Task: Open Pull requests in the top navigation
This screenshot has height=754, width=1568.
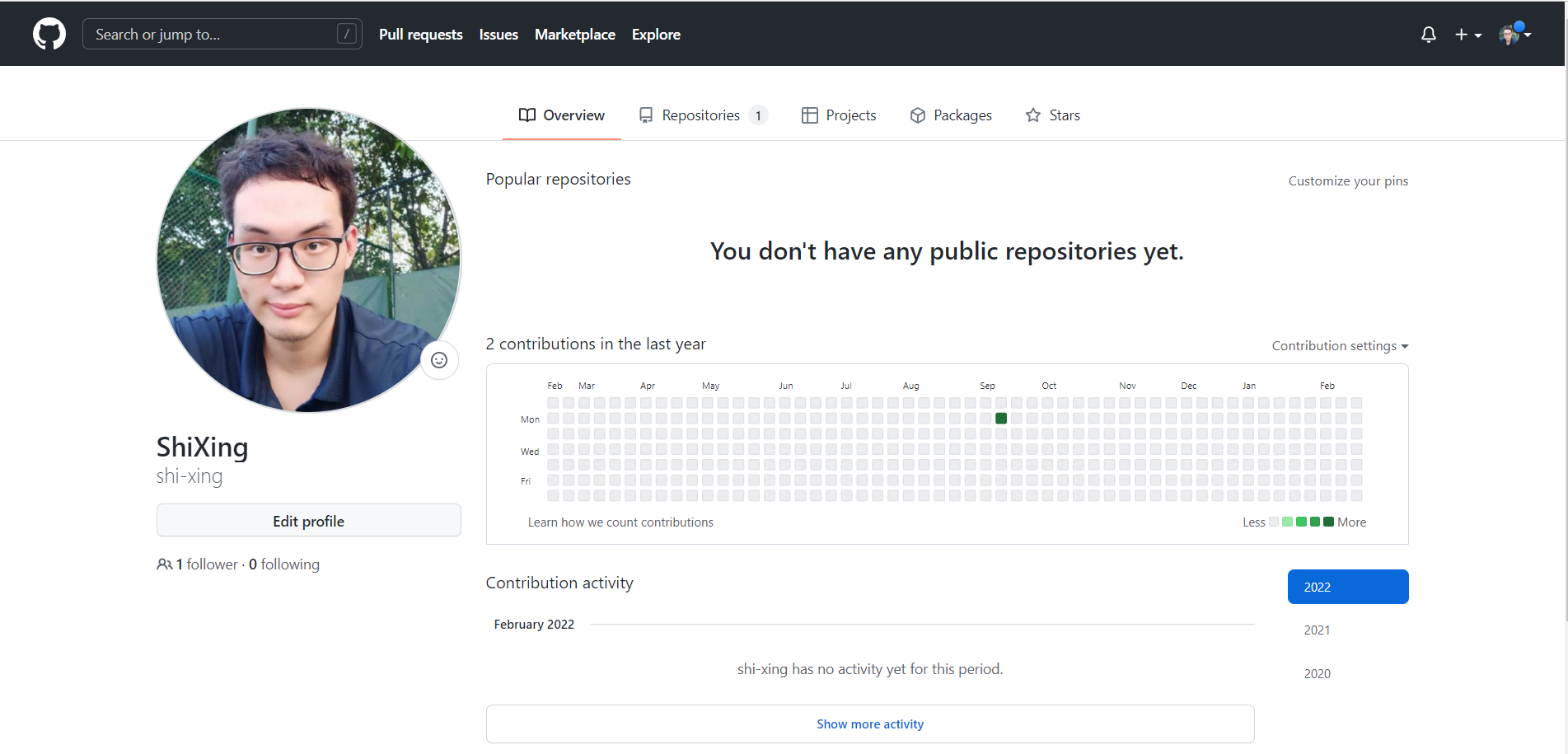Action: click(x=420, y=35)
